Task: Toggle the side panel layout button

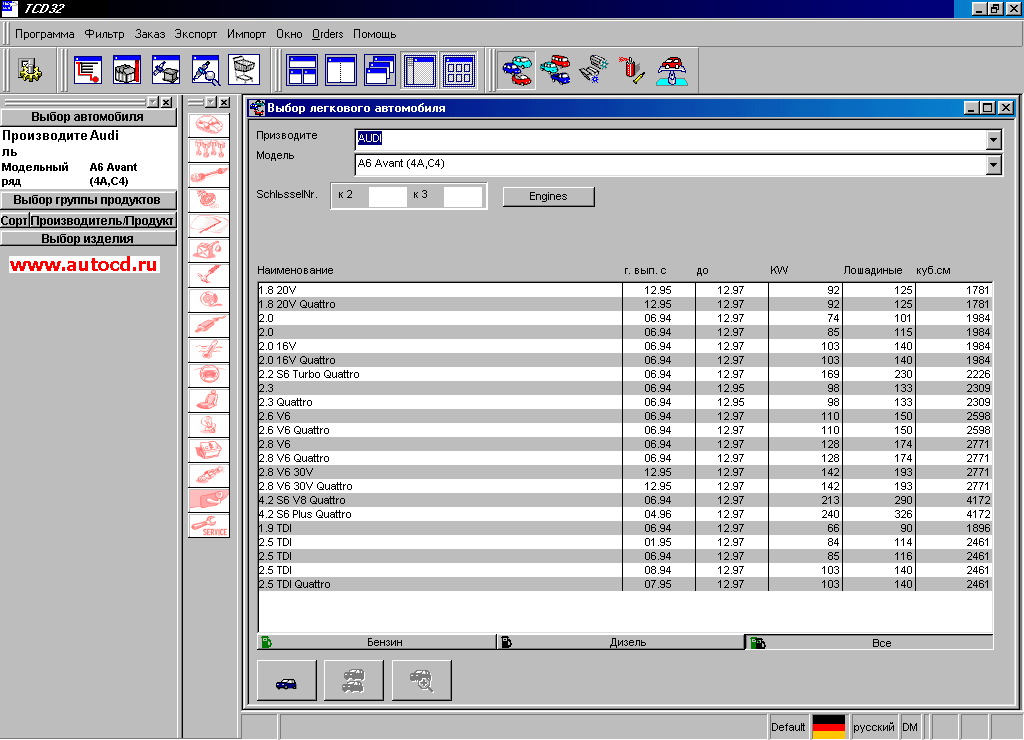Action: tap(420, 70)
